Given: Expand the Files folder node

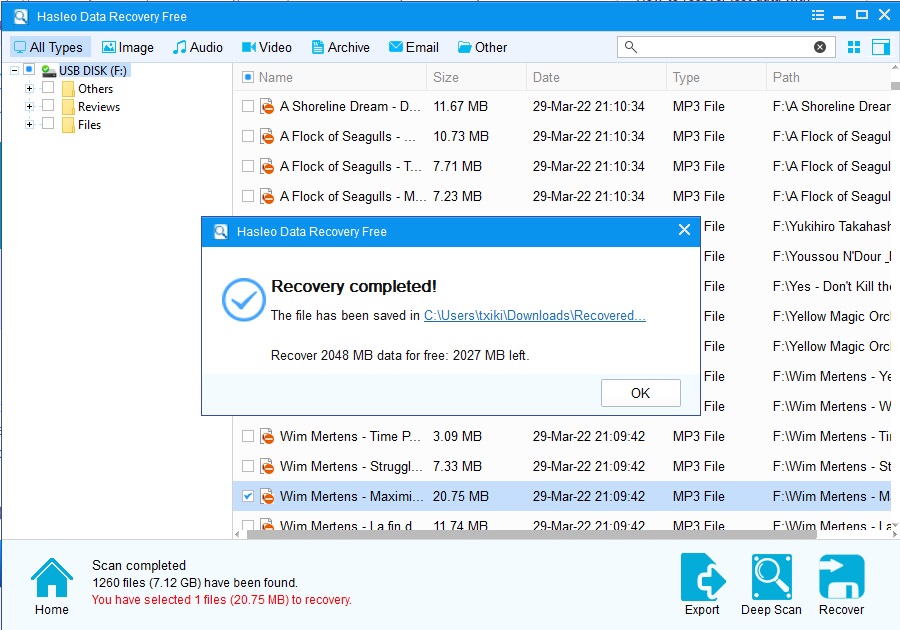Looking at the screenshot, I should point(29,125).
